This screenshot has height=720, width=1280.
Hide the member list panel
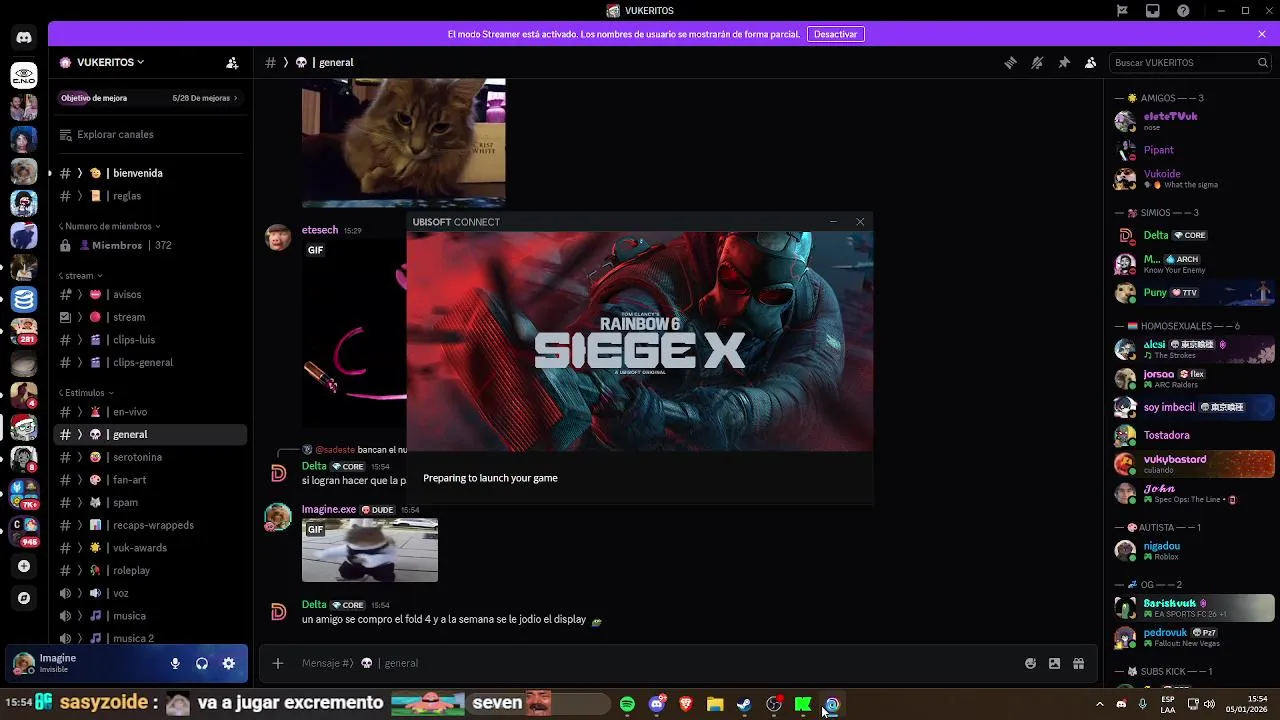pos(1091,62)
